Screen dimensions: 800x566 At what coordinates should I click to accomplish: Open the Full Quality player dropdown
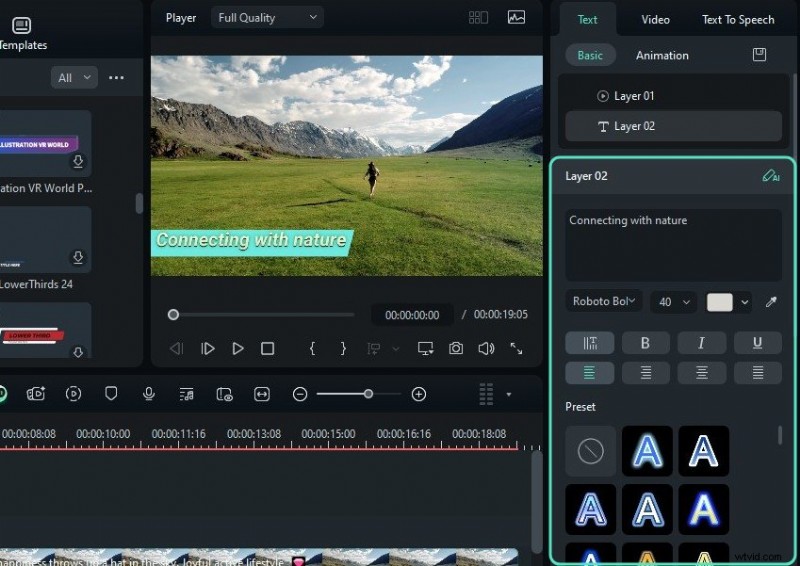tap(267, 18)
